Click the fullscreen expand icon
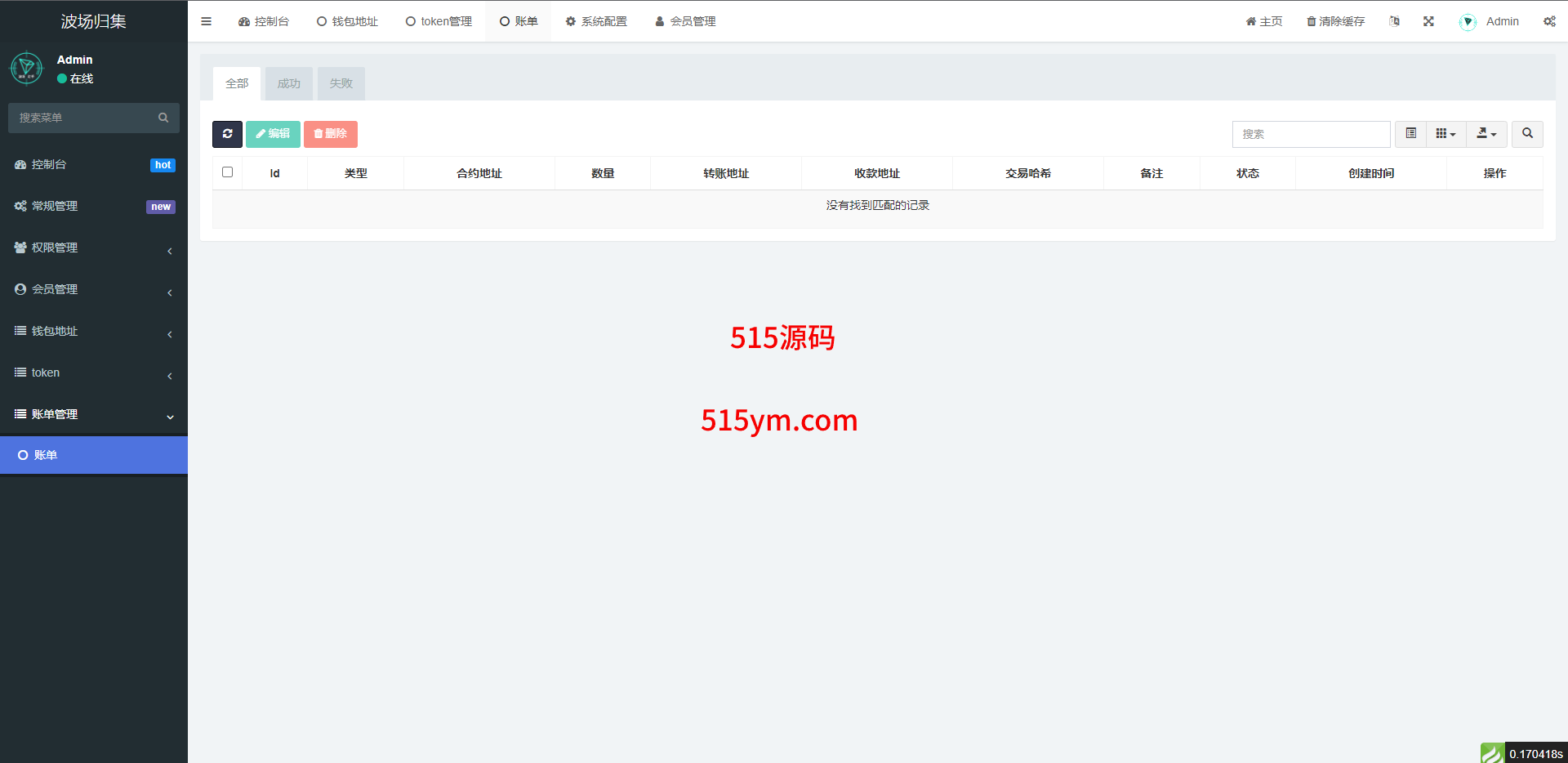 pos(1428,21)
